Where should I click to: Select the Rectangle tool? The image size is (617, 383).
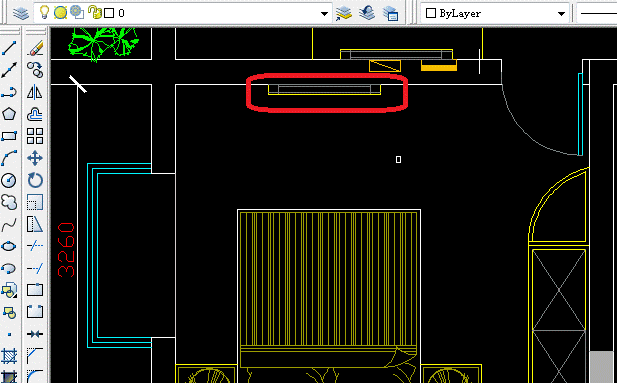click(9, 136)
